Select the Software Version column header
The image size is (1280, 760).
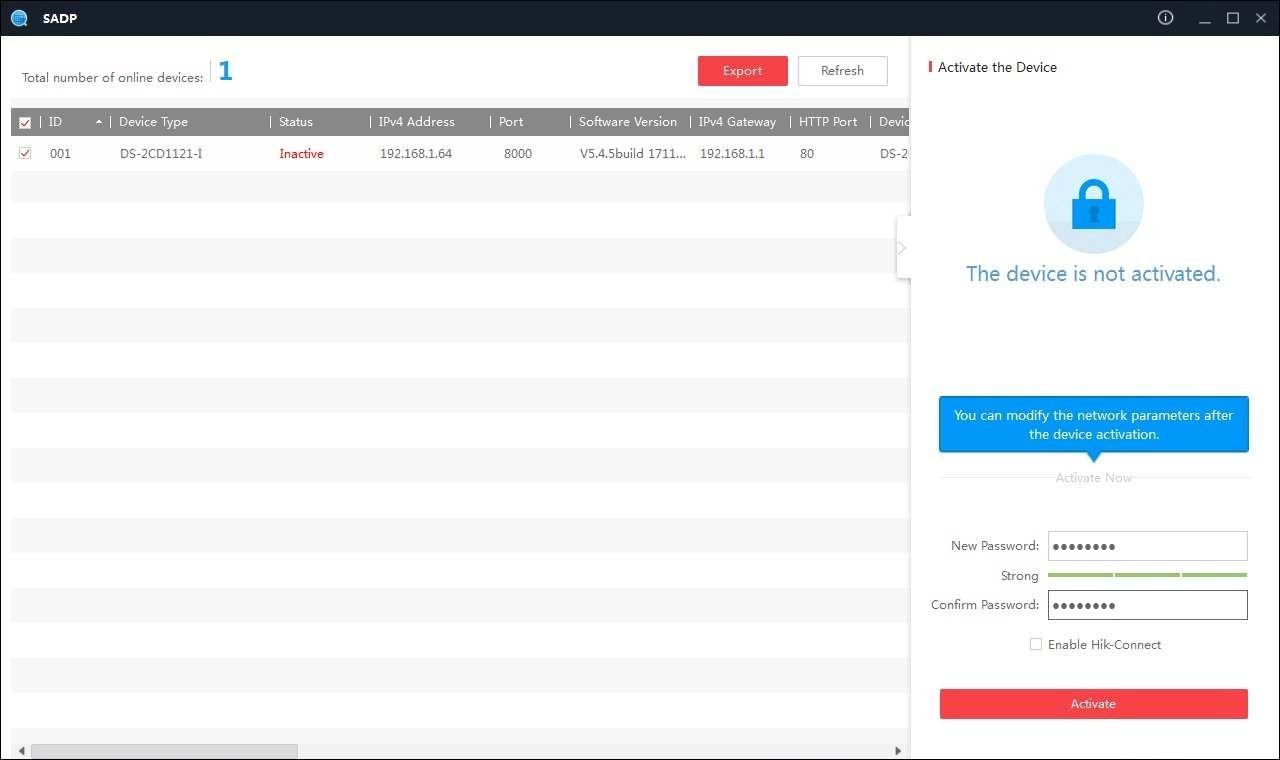click(628, 121)
